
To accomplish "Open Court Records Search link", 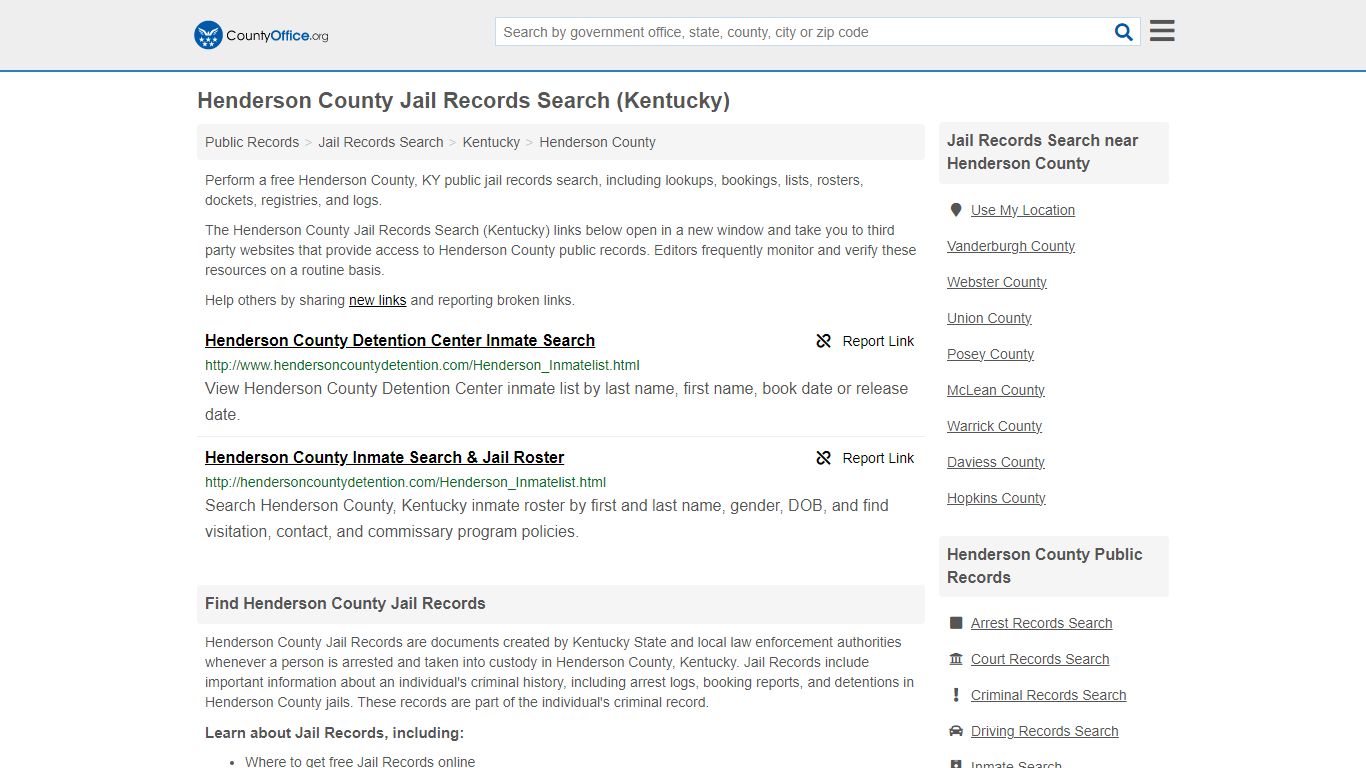I will (1040, 659).
